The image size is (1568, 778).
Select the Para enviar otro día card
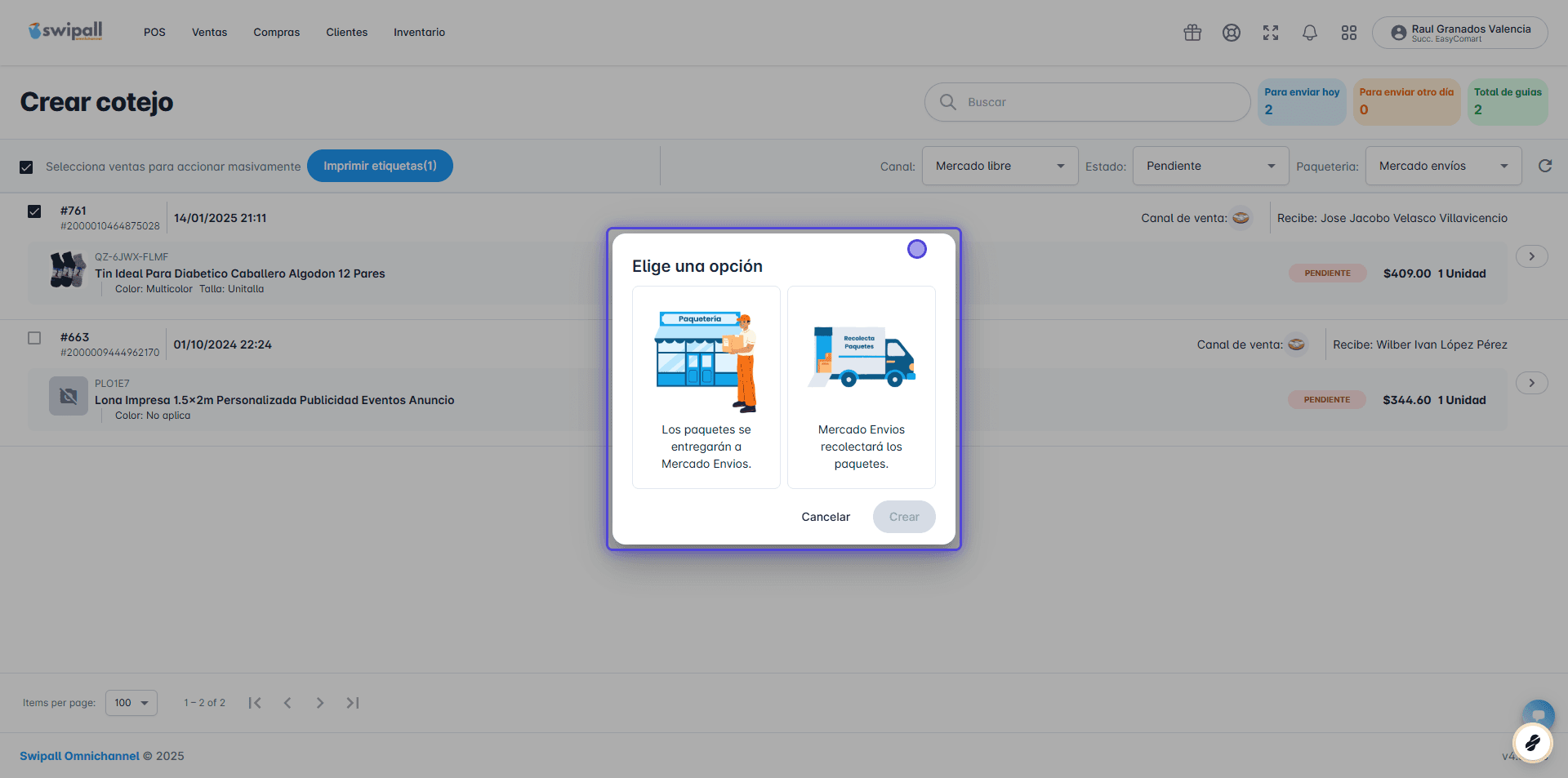click(1406, 102)
